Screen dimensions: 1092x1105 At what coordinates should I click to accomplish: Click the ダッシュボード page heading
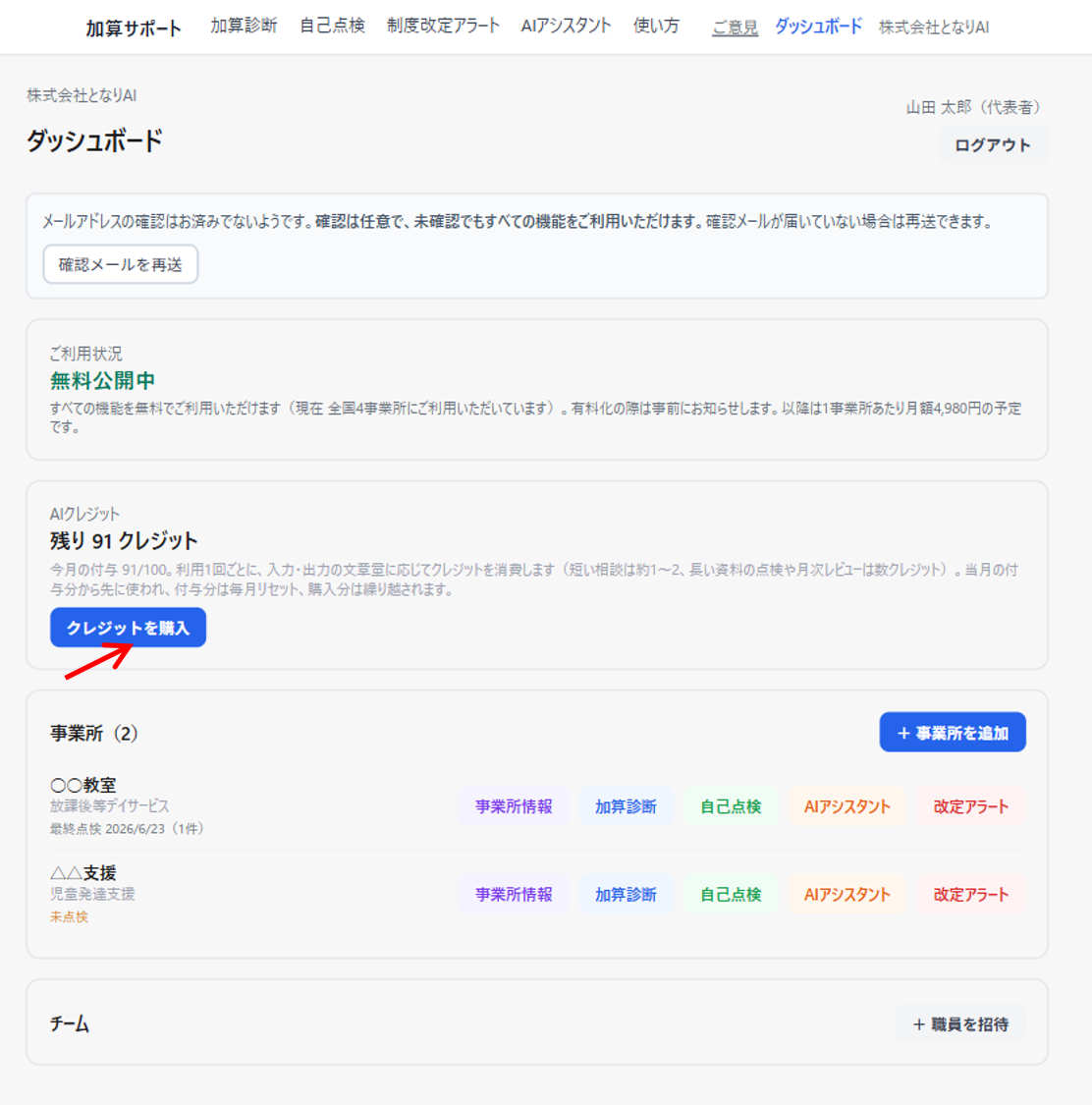coord(95,140)
